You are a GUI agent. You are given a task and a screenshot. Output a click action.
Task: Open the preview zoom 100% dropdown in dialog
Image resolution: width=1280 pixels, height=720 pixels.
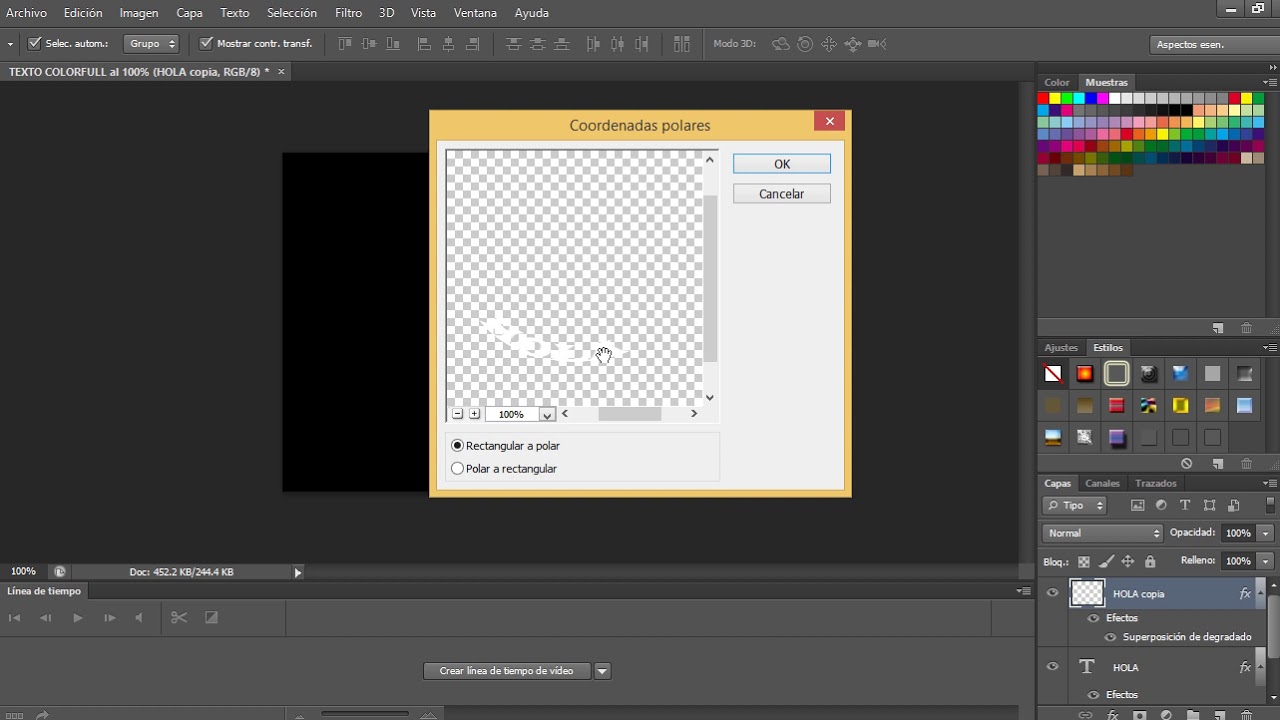click(547, 414)
